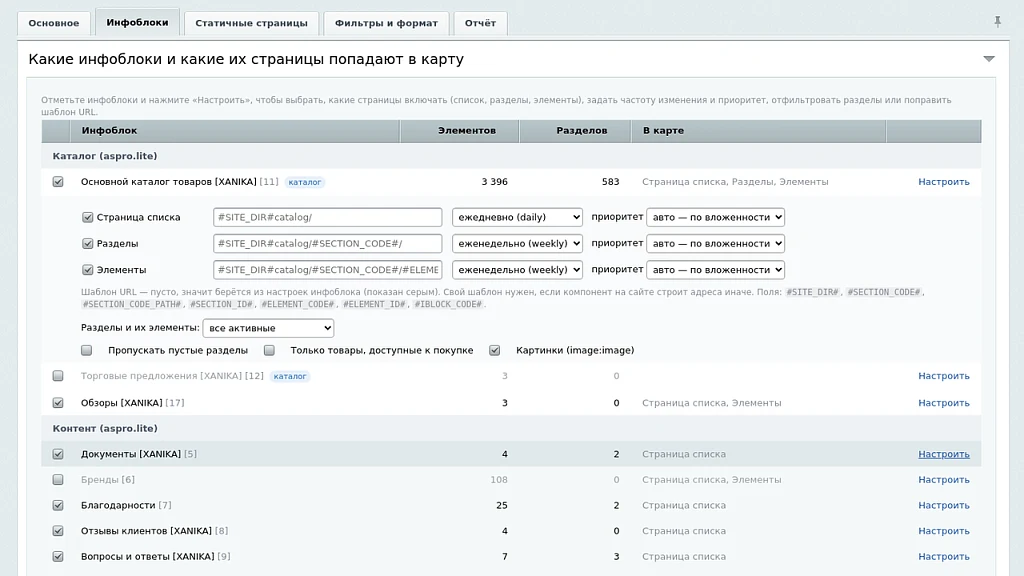Edit the Страница списка URL template field
Viewport: 1024px width, 576px height.
(x=327, y=217)
